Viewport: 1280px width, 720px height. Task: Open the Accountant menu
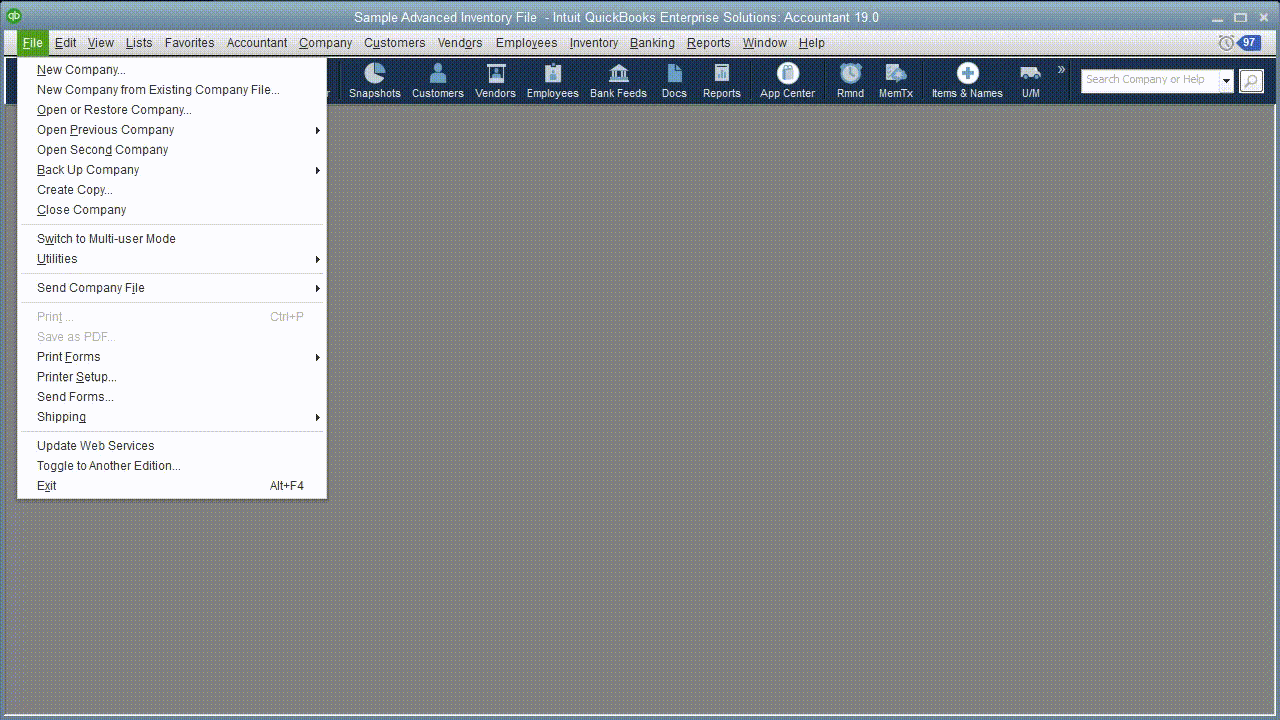pos(257,43)
